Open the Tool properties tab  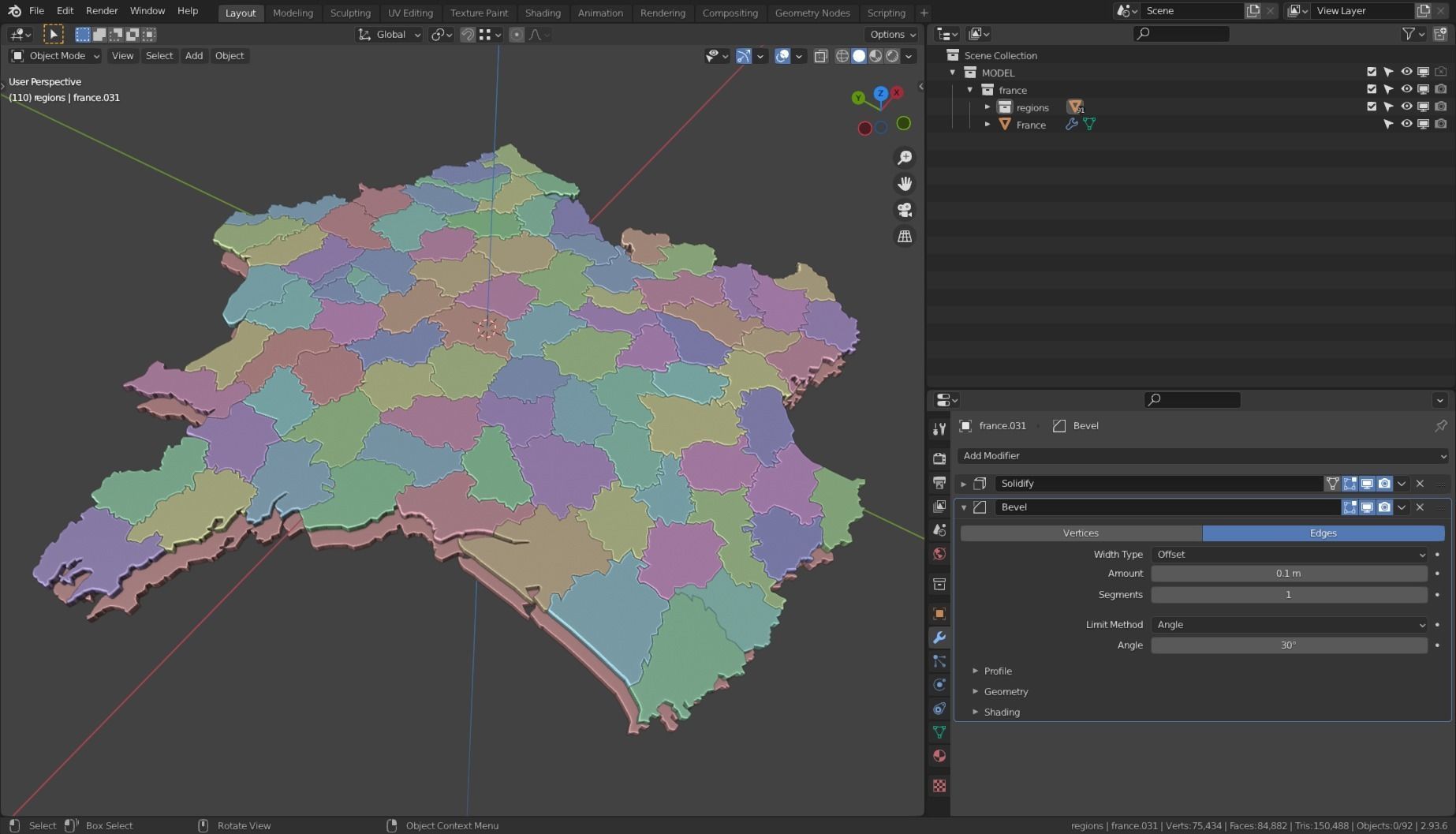(x=939, y=428)
